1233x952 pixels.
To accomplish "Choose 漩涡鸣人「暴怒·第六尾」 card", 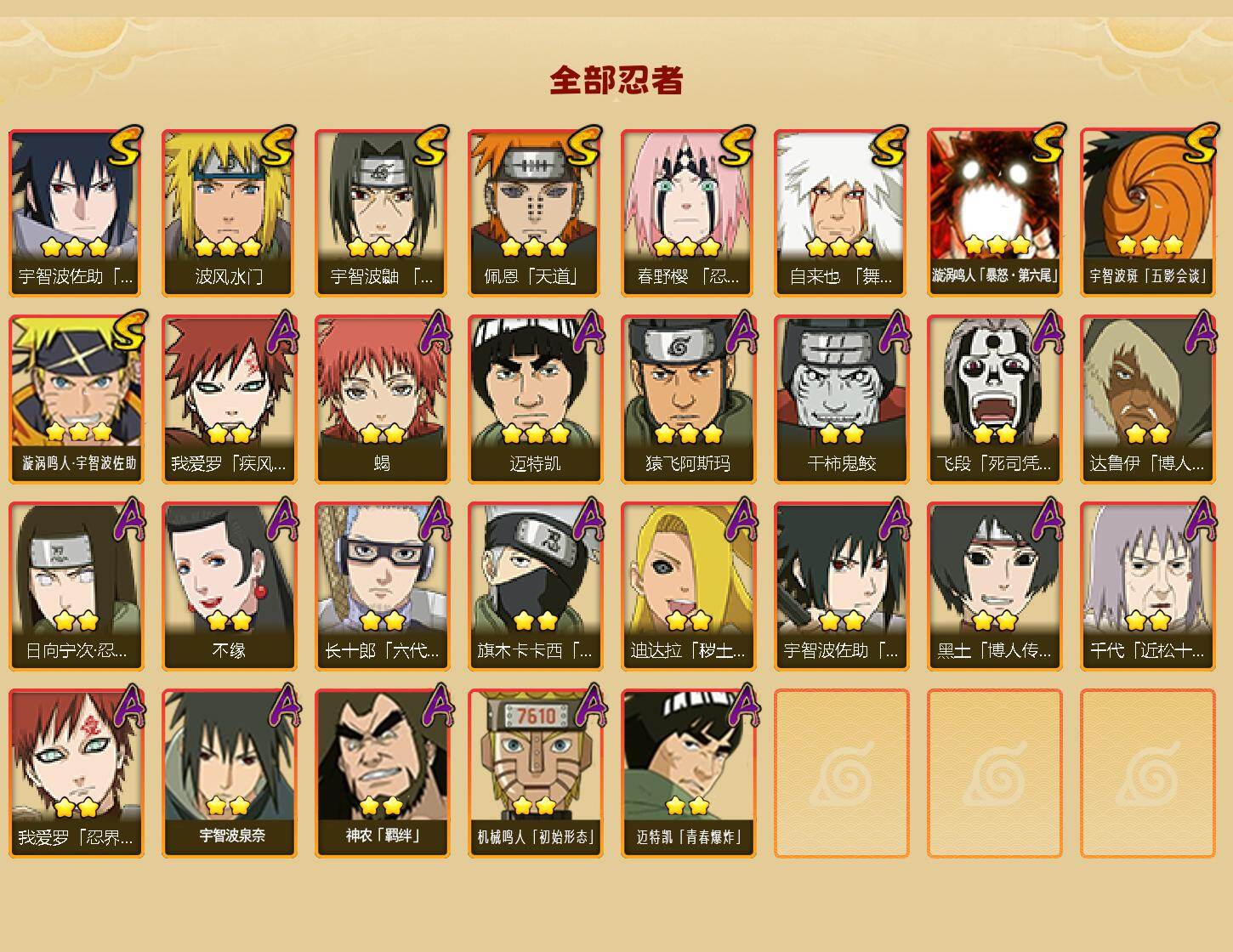I will pos(994,212).
